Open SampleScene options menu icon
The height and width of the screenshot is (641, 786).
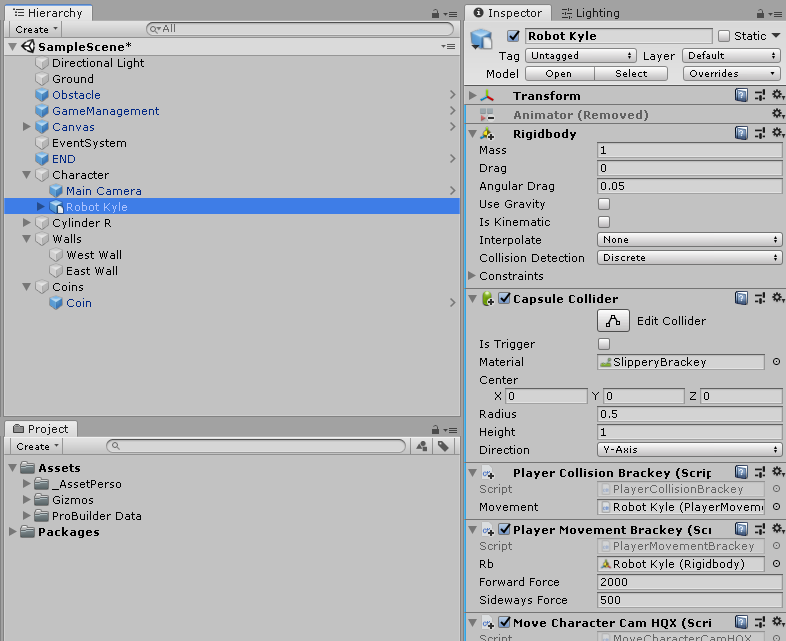(x=448, y=47)
